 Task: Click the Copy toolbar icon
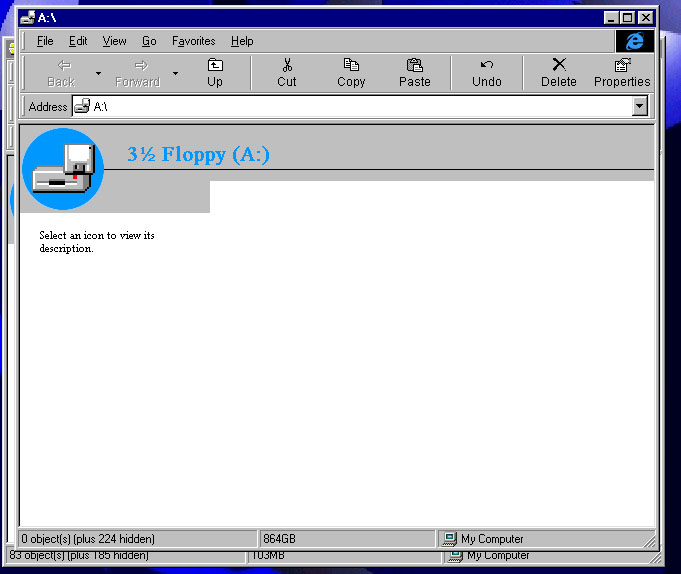pos(351,65)
